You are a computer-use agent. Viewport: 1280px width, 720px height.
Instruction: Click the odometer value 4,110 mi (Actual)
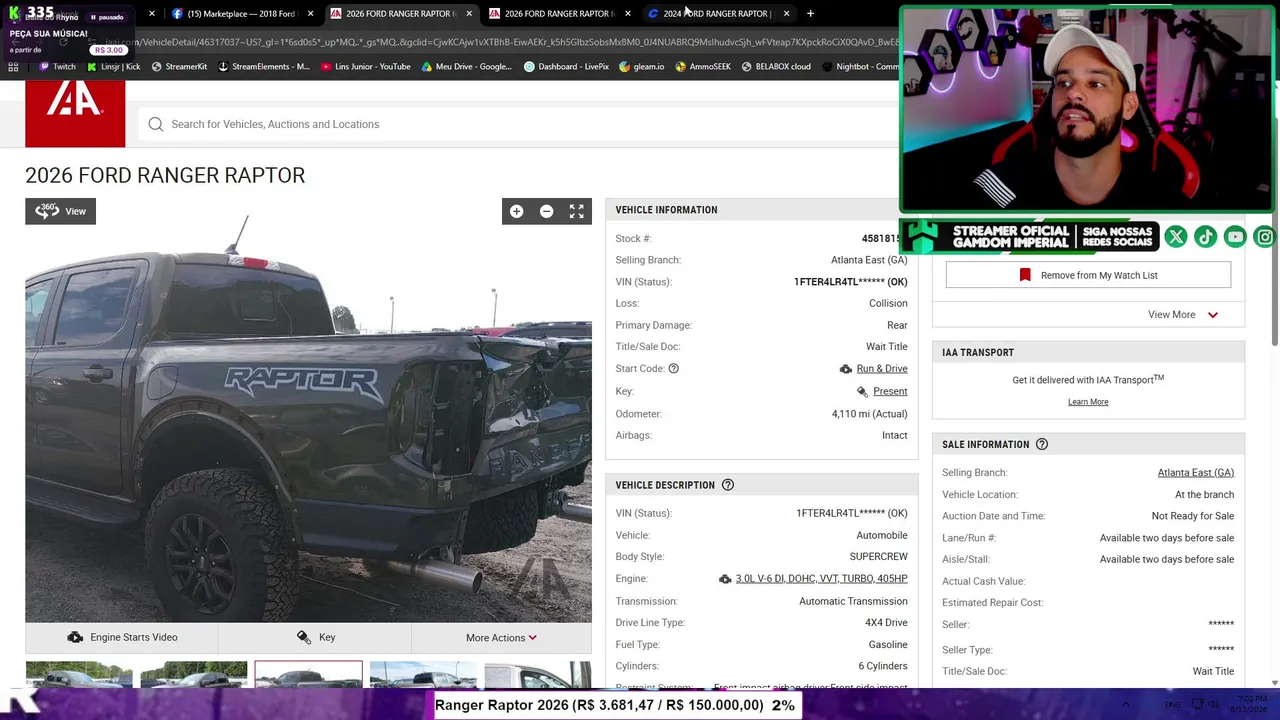point(869,414)
